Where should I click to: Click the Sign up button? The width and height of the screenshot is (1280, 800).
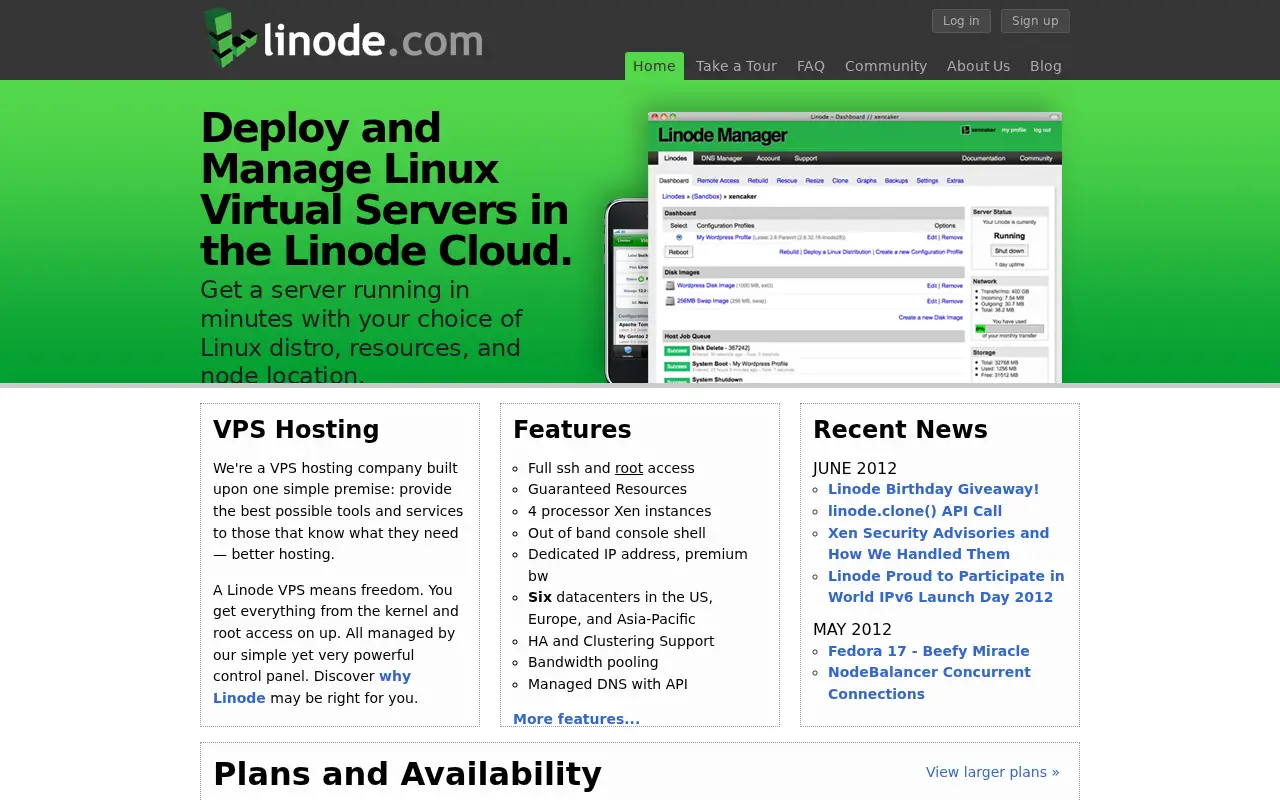pos(1035,21)
